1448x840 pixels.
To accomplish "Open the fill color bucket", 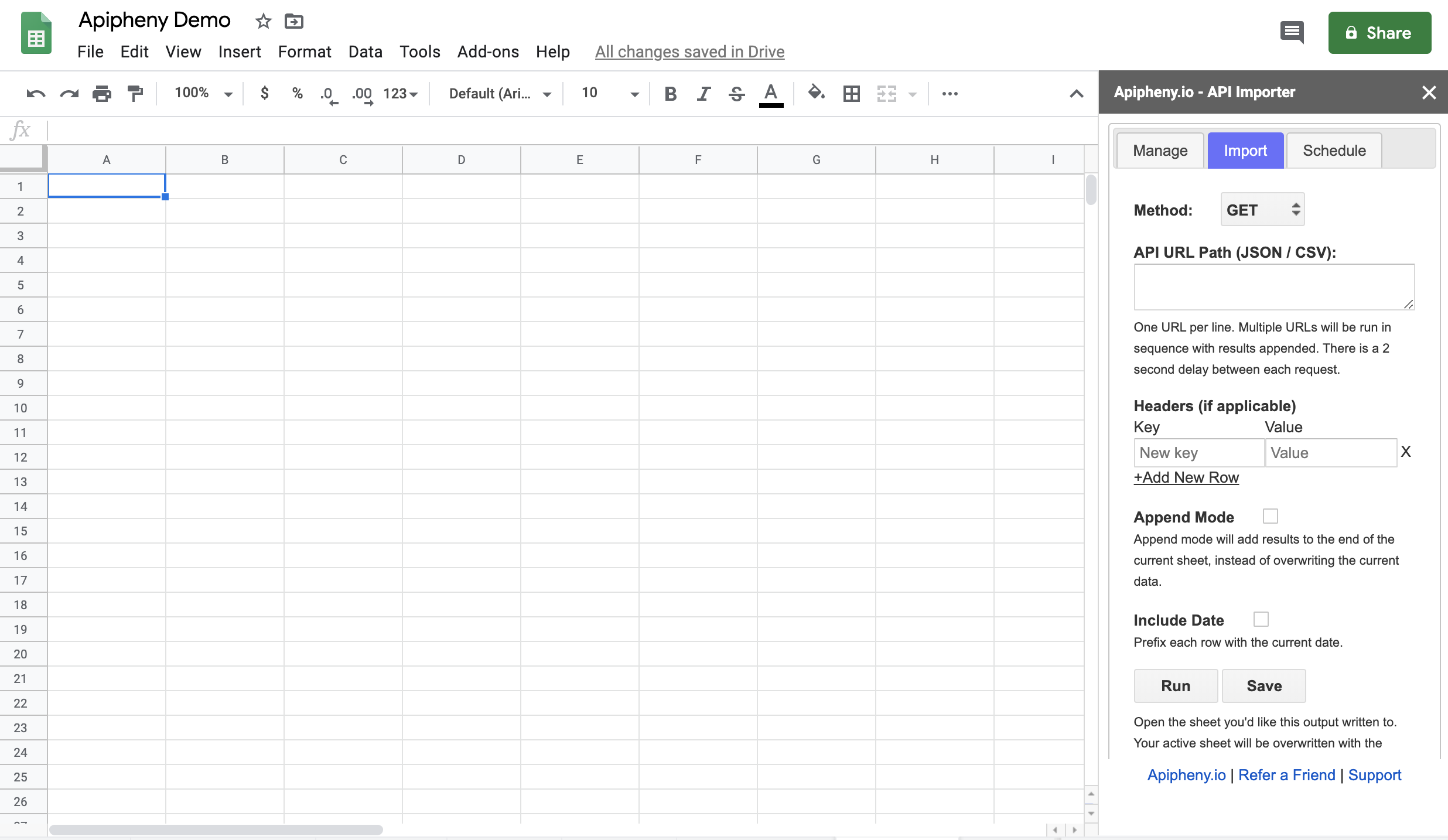I will point(816,93).
